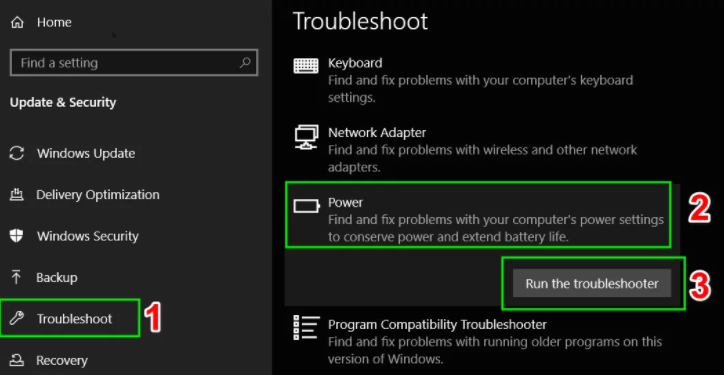Expand the Keyboard troubleshooter entry
Viewport: 724px width, 375px height.
click(x=482, y=80)
